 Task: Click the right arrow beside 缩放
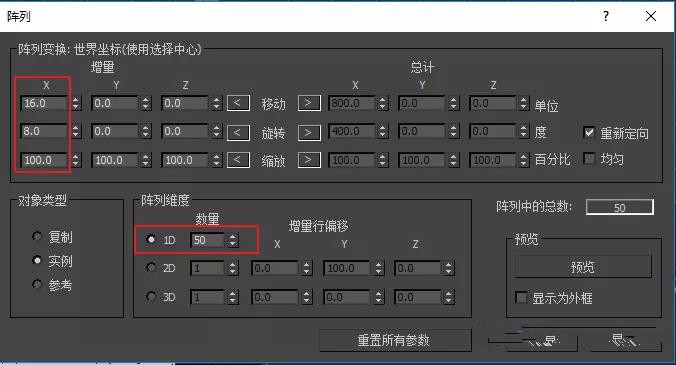point(309,160)
